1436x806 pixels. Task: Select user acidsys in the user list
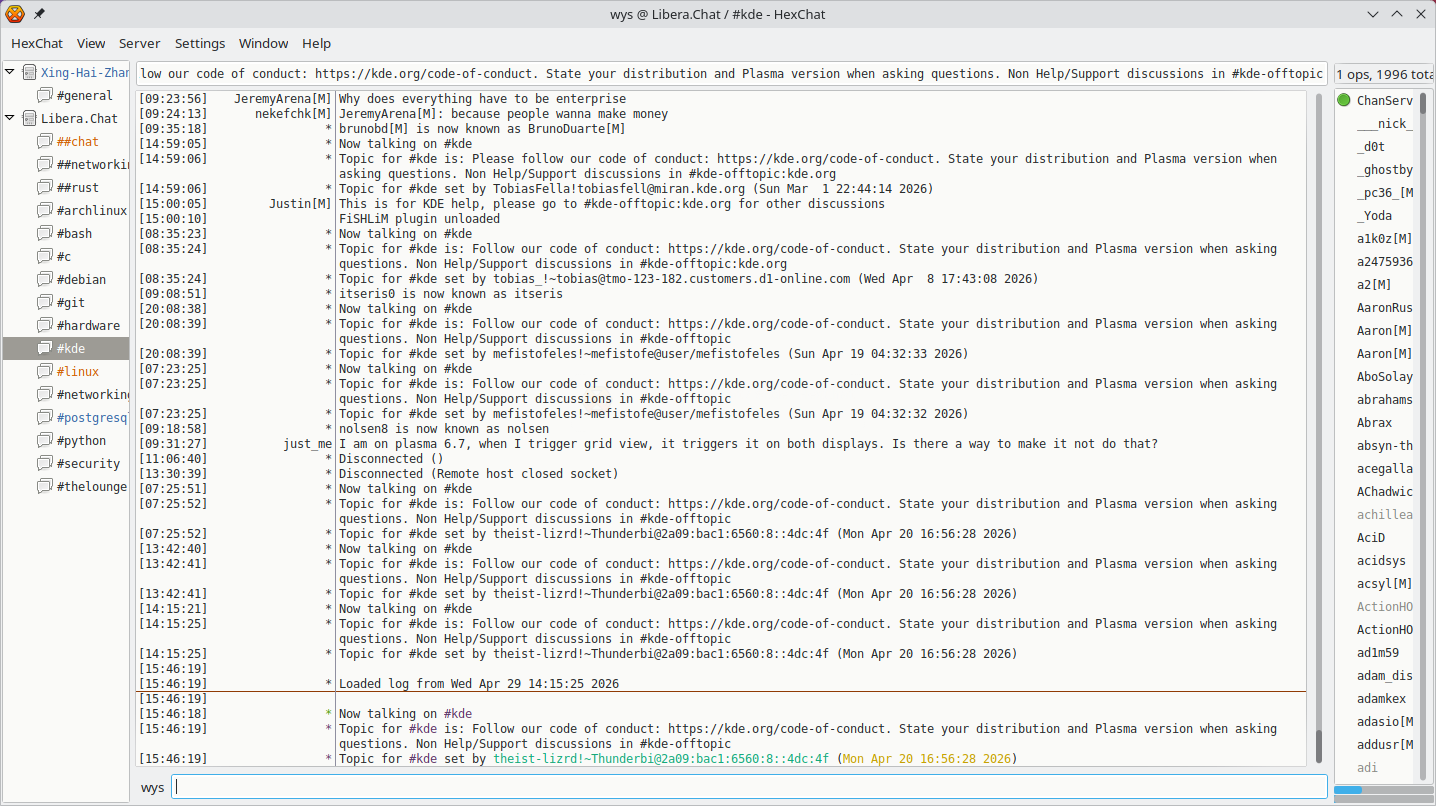pyautogui.click(x=1381, y=561)
